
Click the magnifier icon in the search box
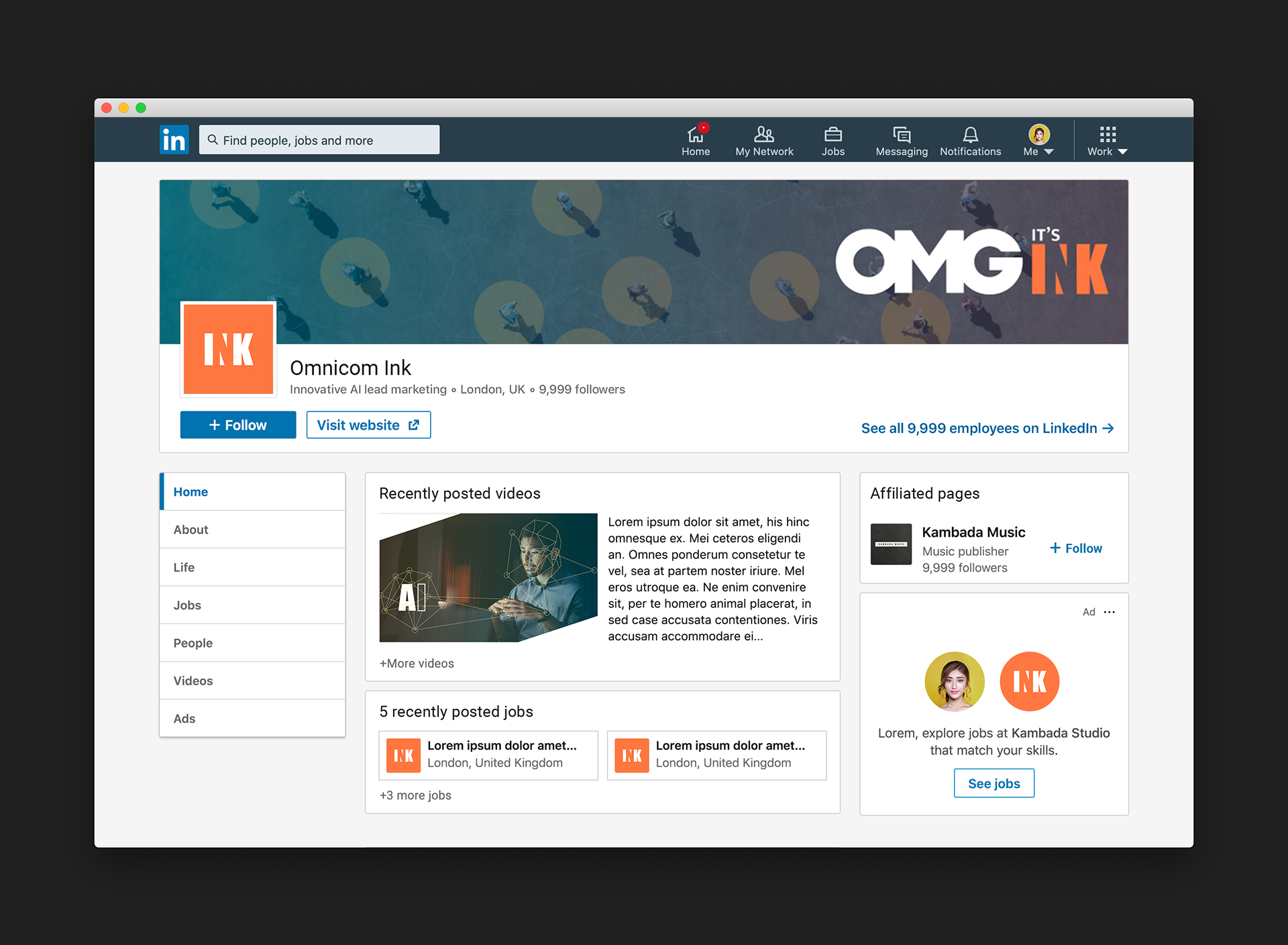tap(213, 140)
